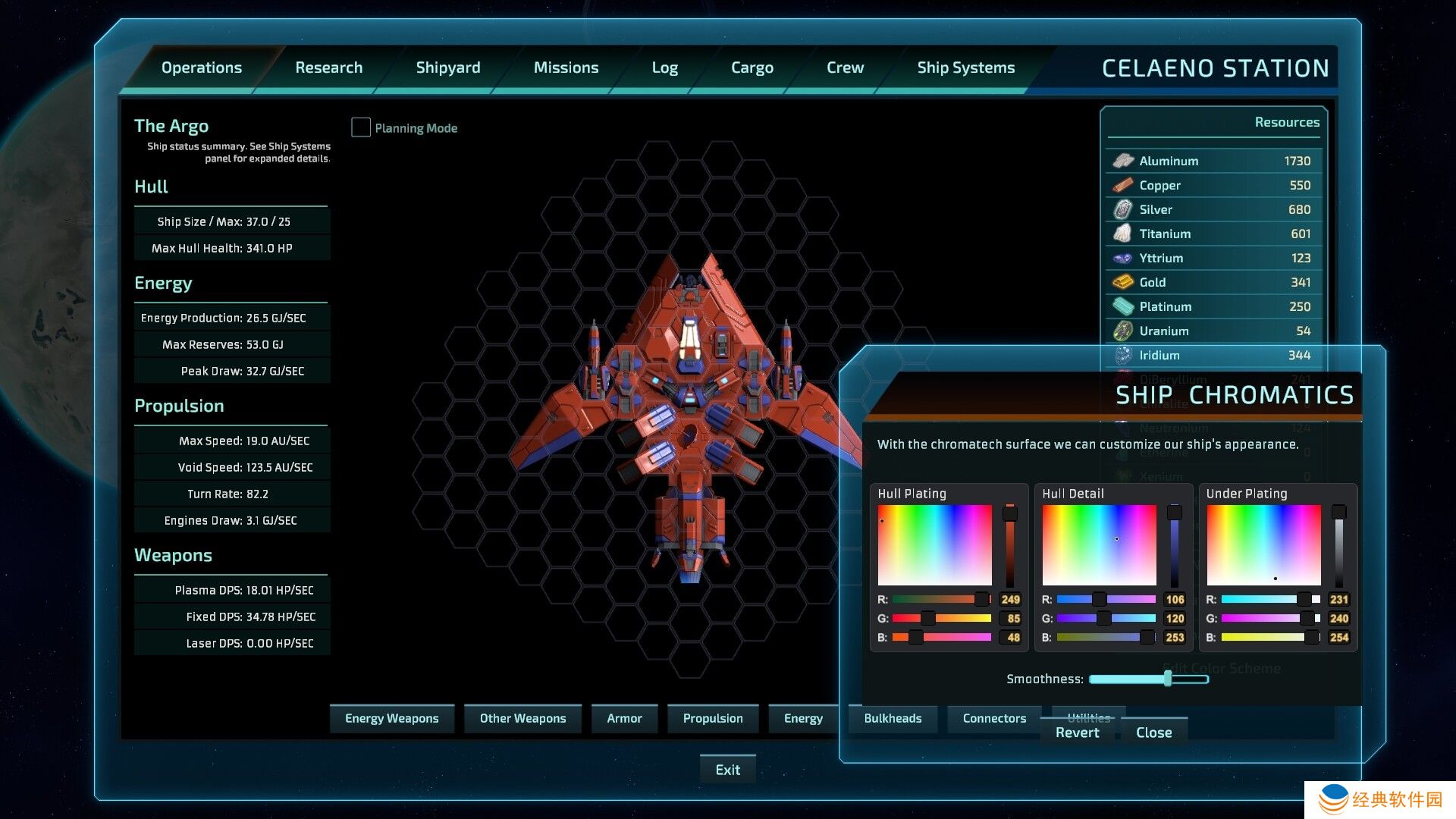
Task: Select the Propulsion parts category
Action: click(712, 718)
